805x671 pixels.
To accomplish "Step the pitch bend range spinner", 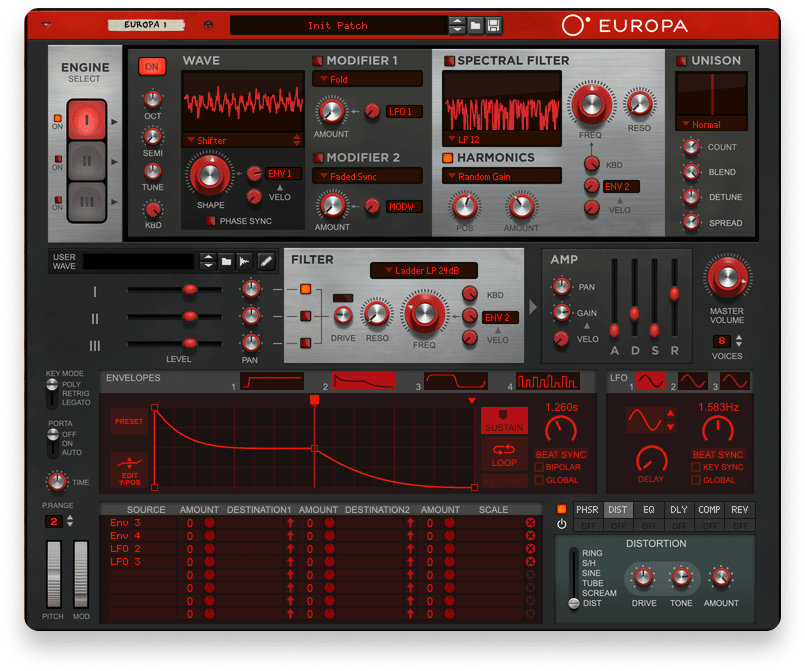I will tap(70, 522).
